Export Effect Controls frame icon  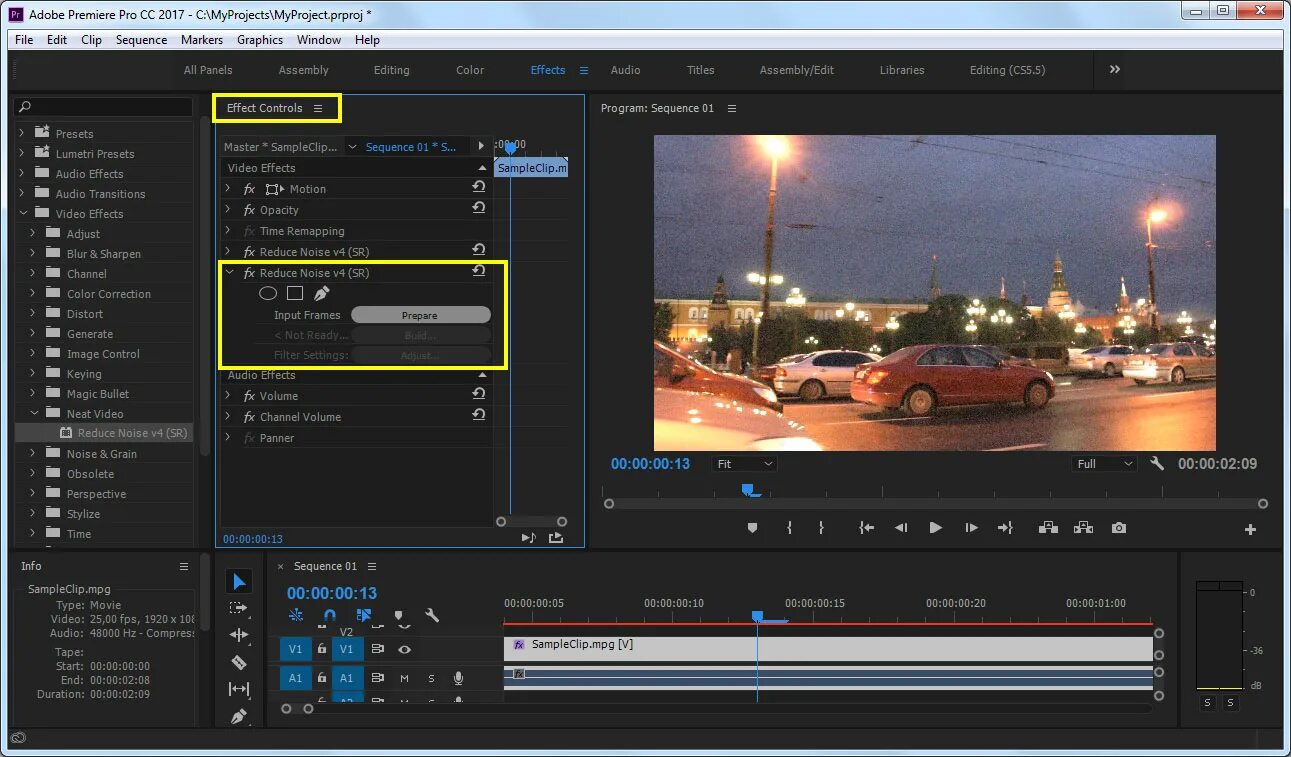[556, 538]
